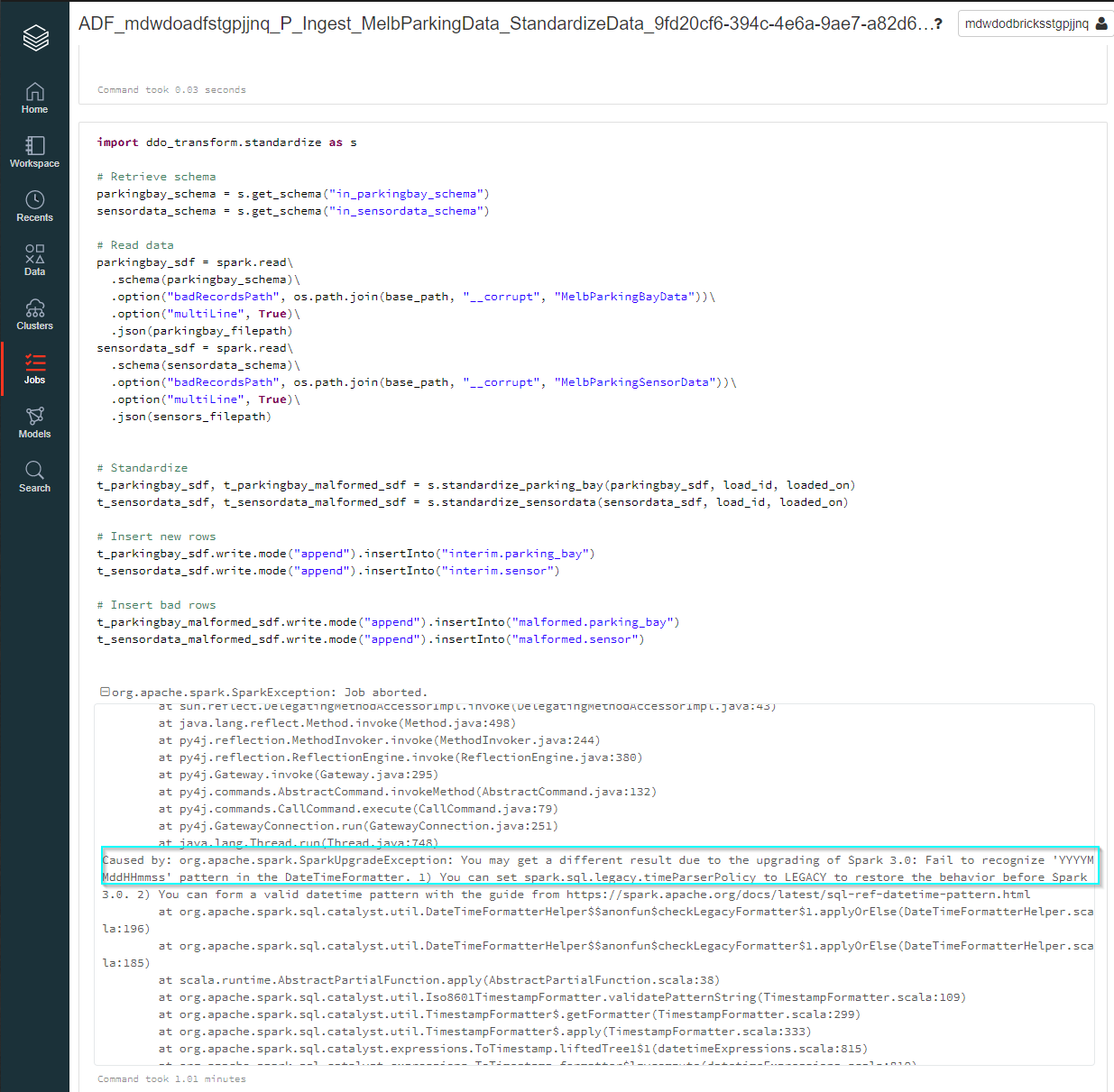
Task: Open the mdwdodbricksstgpjjnq workspace selector
Action: 1028,23
